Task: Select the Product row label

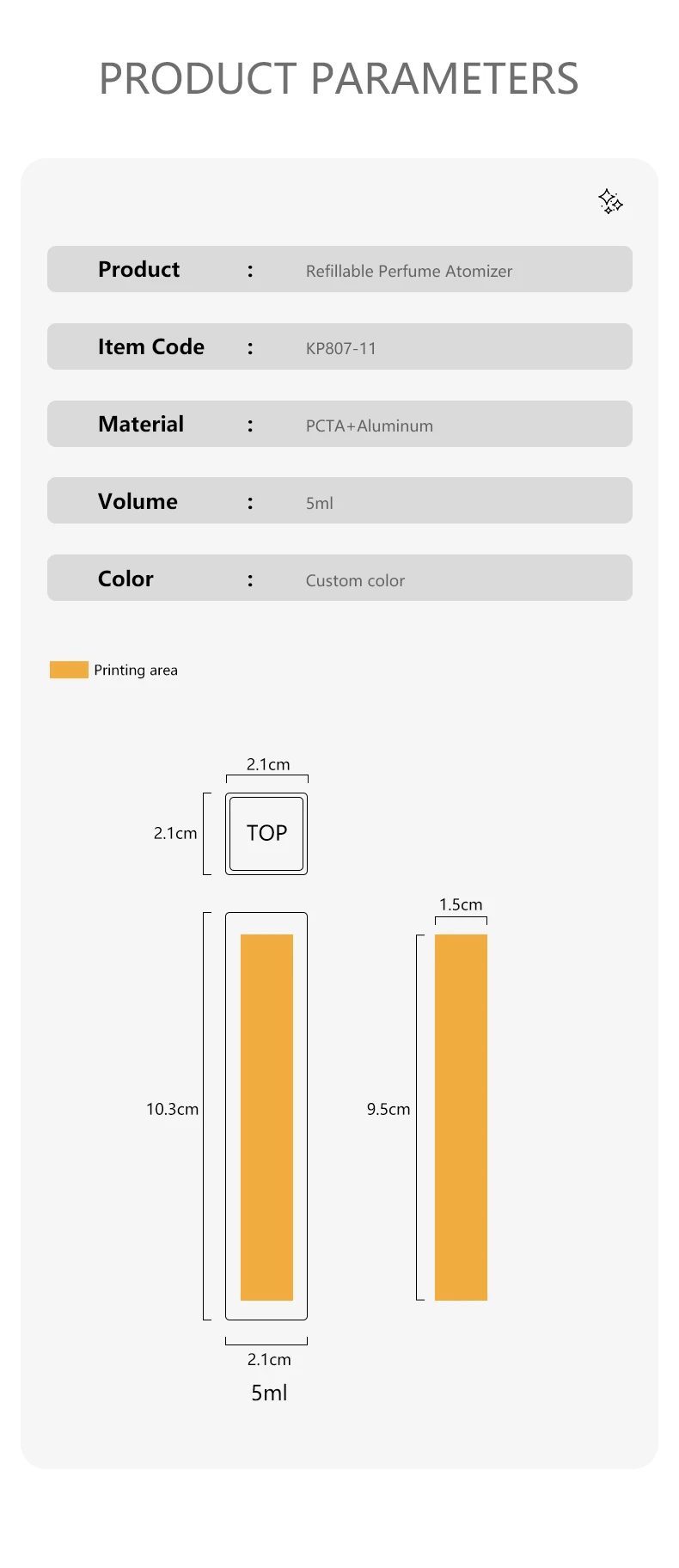Action: [x=138, y=269]
